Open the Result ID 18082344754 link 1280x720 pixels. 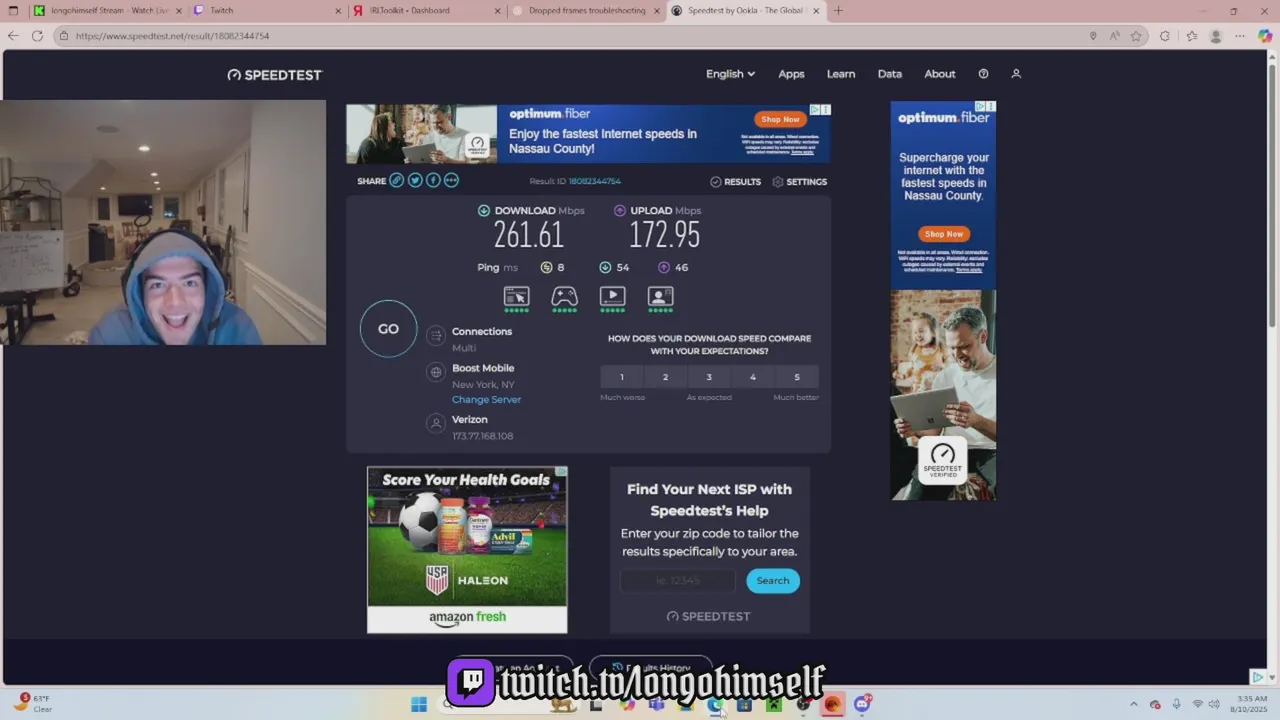[595, 181]
